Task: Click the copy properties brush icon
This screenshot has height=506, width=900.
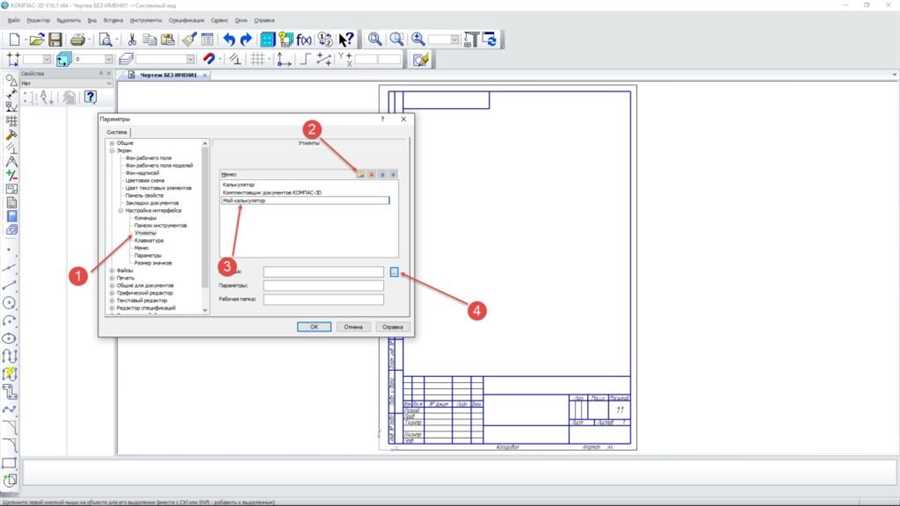Action: (x=189, y=40)
